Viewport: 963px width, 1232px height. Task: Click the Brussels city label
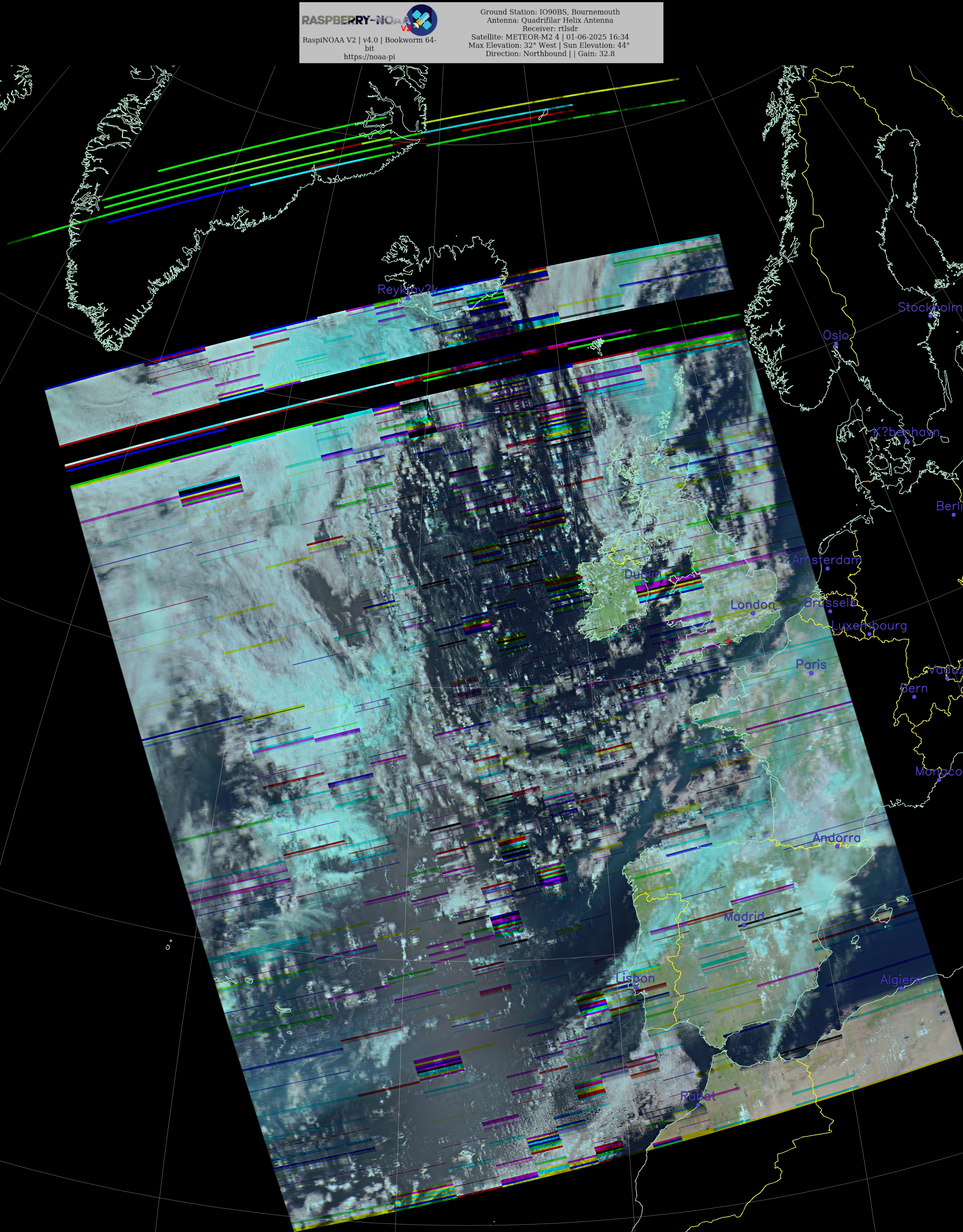click(830, 602)
